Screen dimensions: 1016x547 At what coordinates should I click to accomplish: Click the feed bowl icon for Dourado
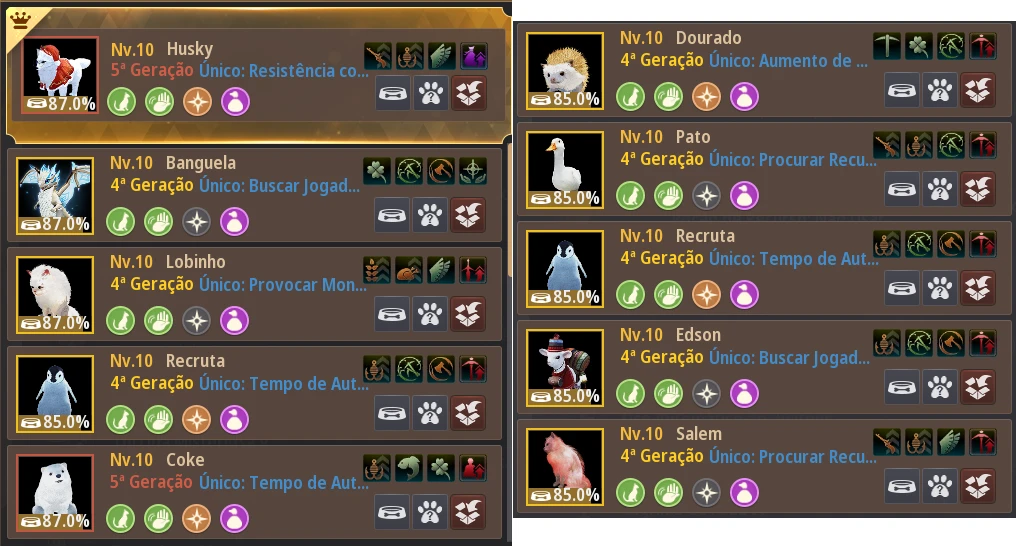902,89
